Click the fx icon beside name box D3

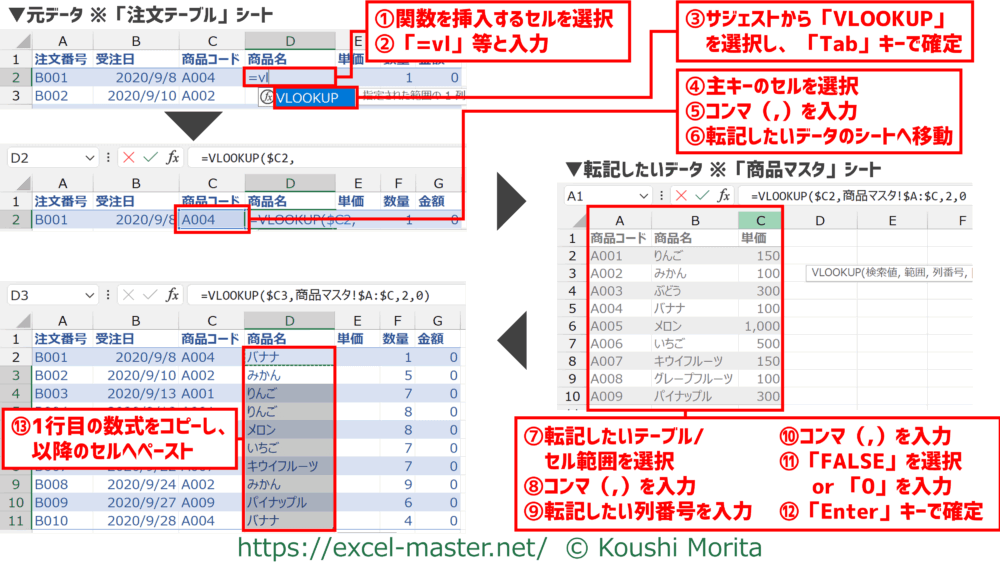pos(172,295)
